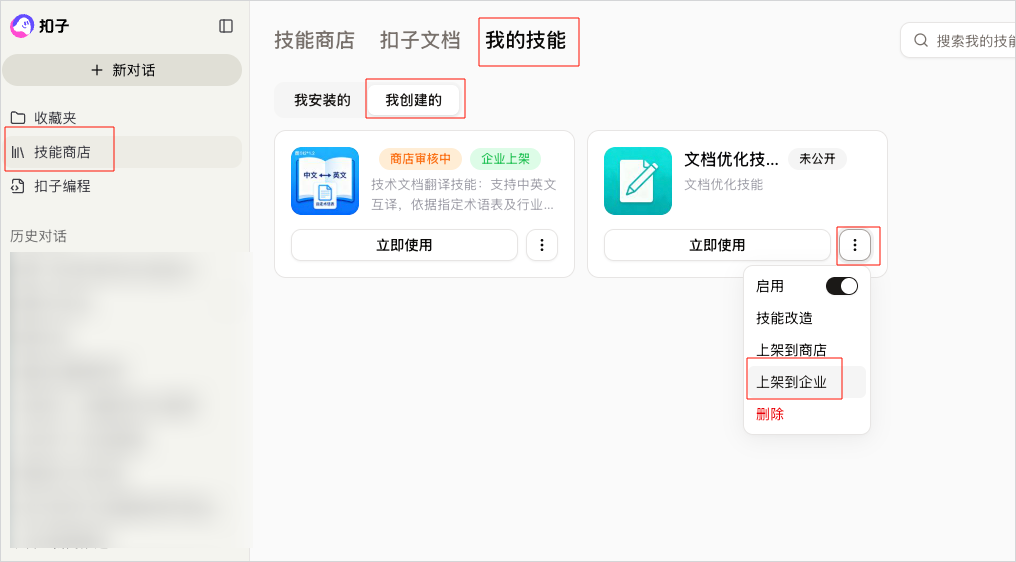1016x562 pixels.
Task: Toggle the 启用 switch off
Action: (x=842, y=286)
